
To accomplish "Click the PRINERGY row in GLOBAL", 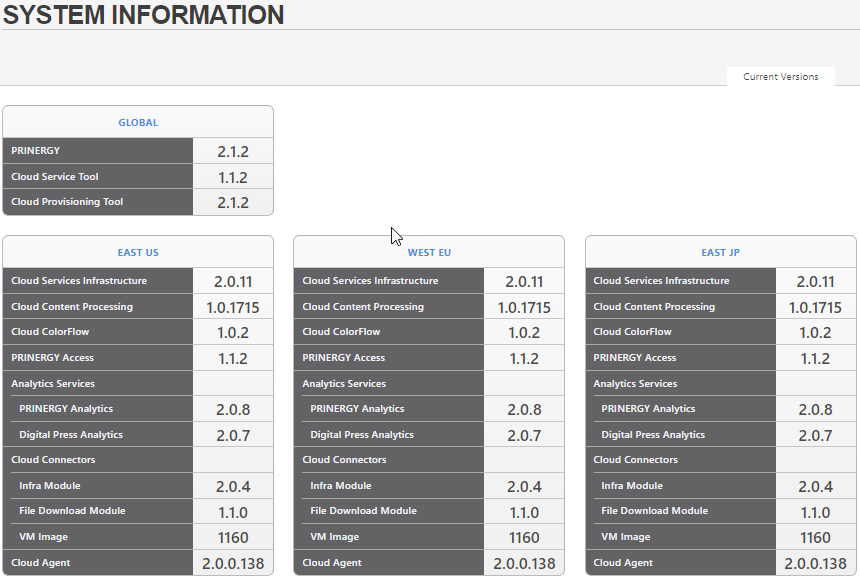I will point(138,151).
